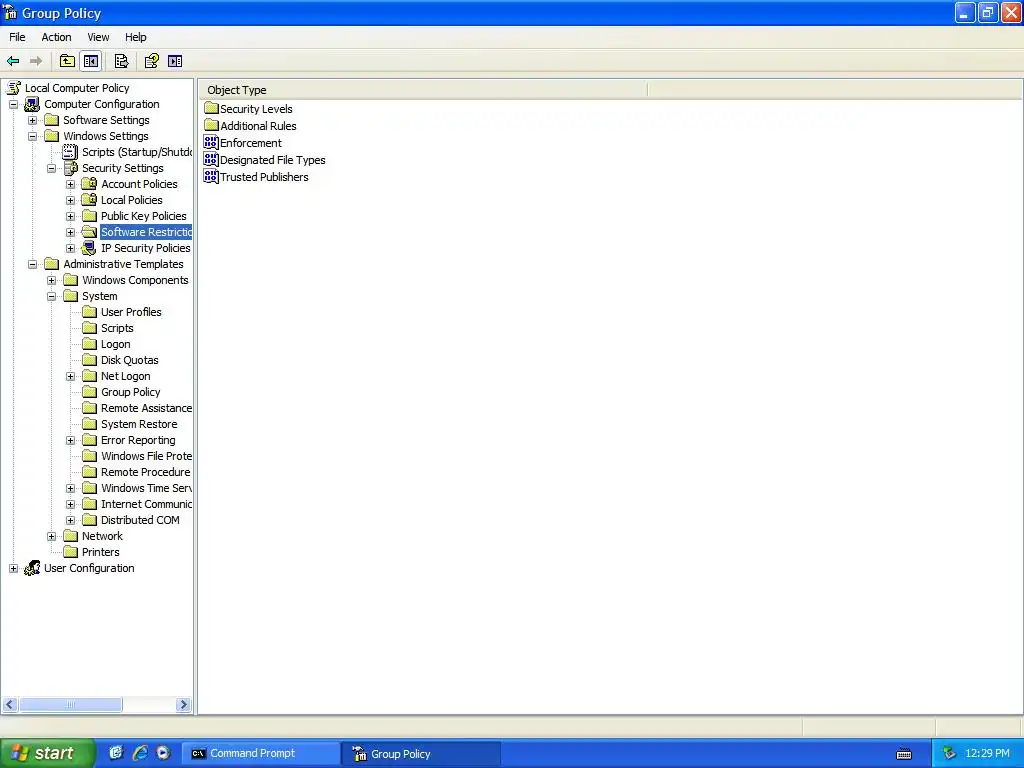Collapse the System node
The width and height of the screenshot is (1024, 768).
coord(52,296)
